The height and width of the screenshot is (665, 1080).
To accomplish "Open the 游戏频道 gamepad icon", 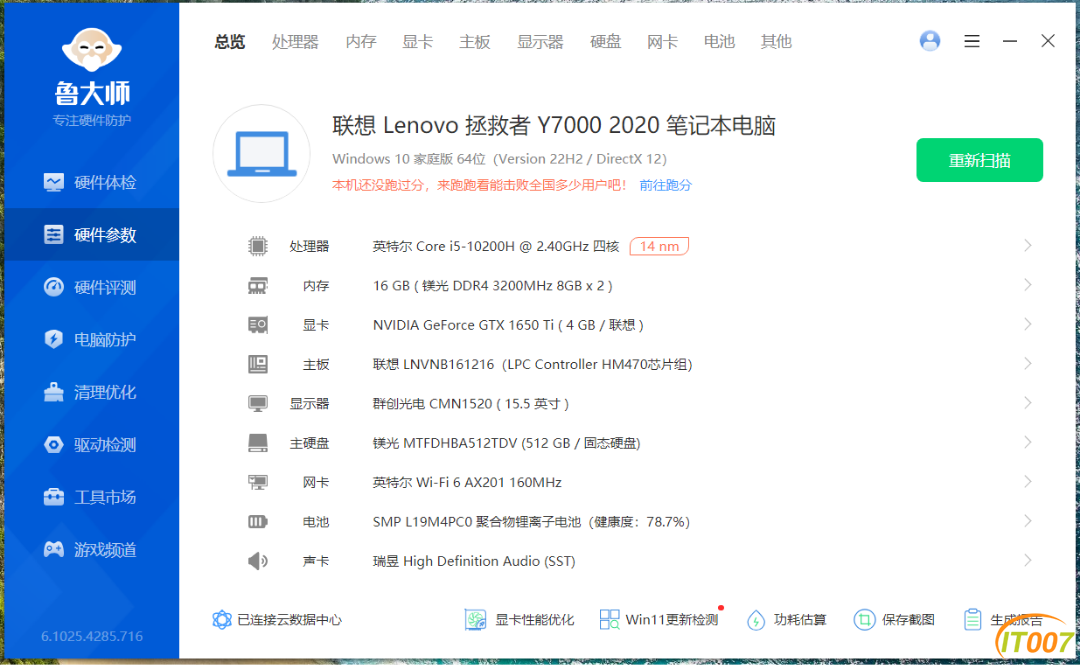I will click(54, 549).
